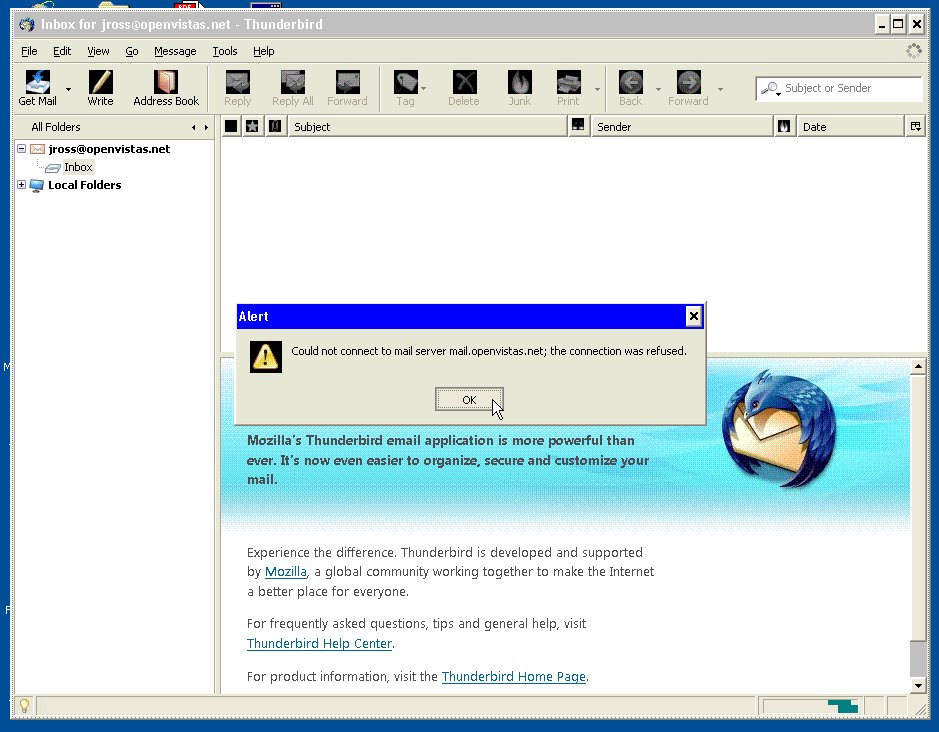
Task: Sort messages by the Subject column
Action: click(x=428, y=126)
